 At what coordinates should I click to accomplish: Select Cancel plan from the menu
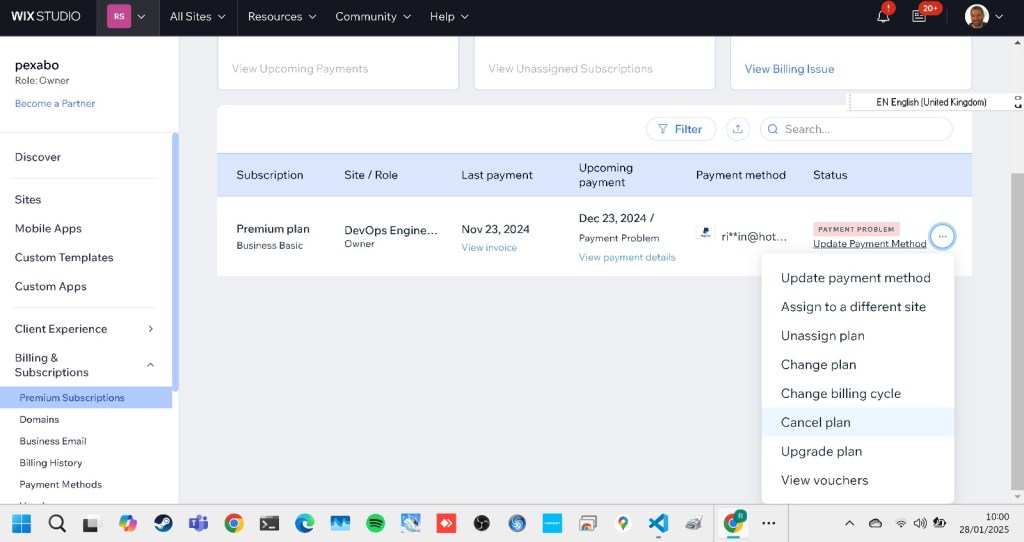[858, 422]
